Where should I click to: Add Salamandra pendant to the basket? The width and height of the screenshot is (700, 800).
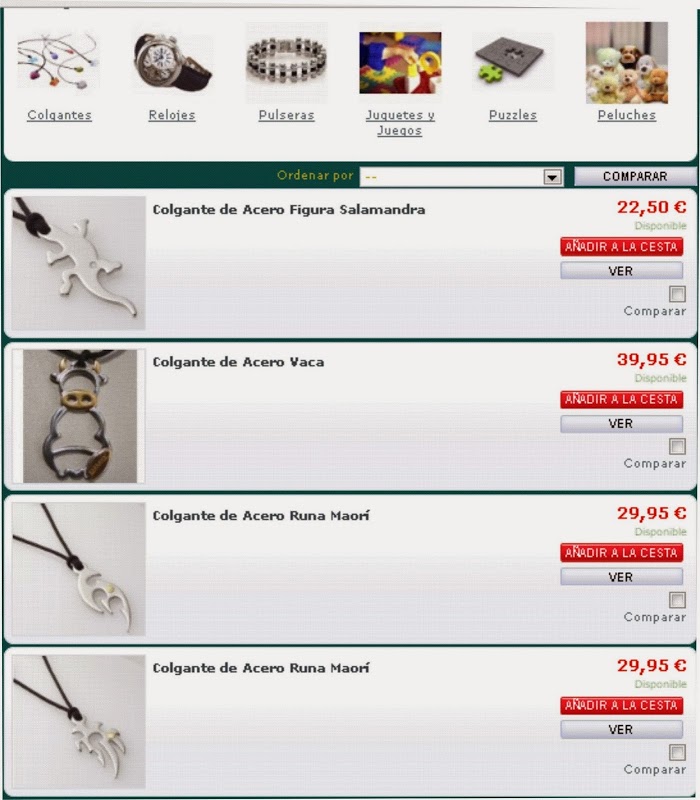(x=621, y=247)
